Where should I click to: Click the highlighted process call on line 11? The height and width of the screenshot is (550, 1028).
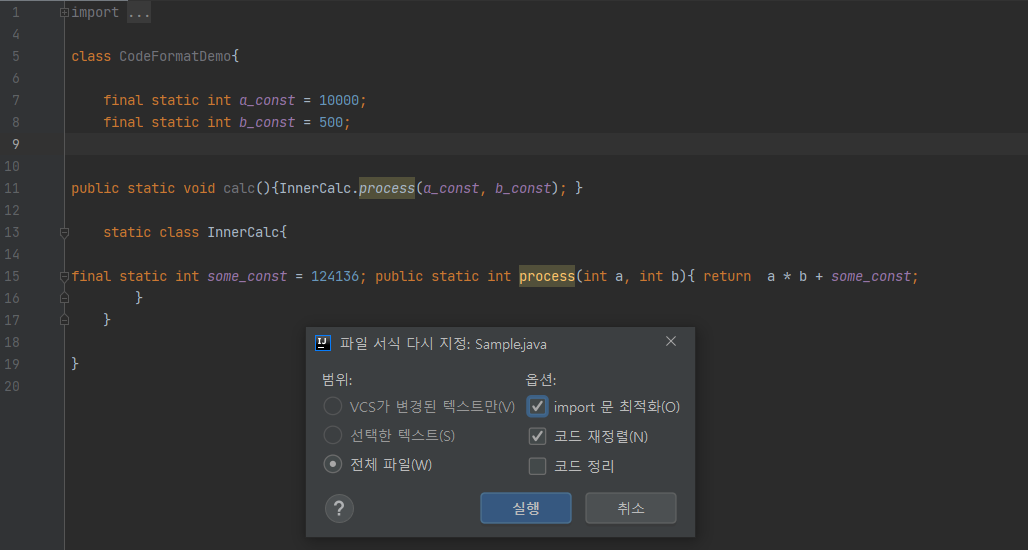tap(387, 188)
